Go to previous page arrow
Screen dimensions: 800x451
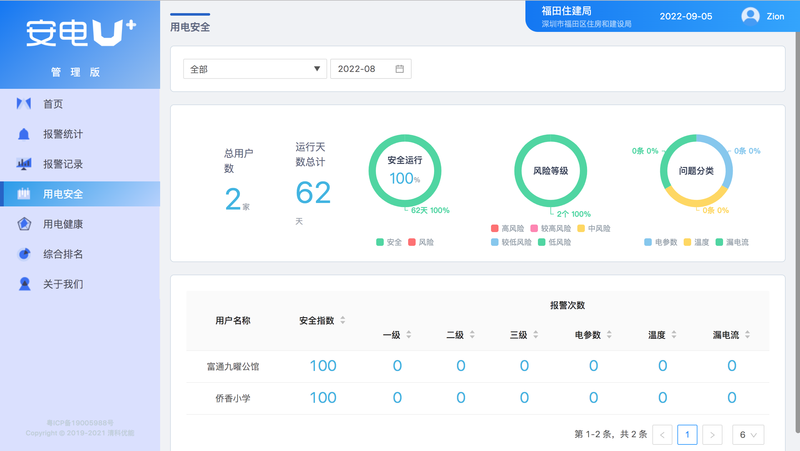click(662, 435)
